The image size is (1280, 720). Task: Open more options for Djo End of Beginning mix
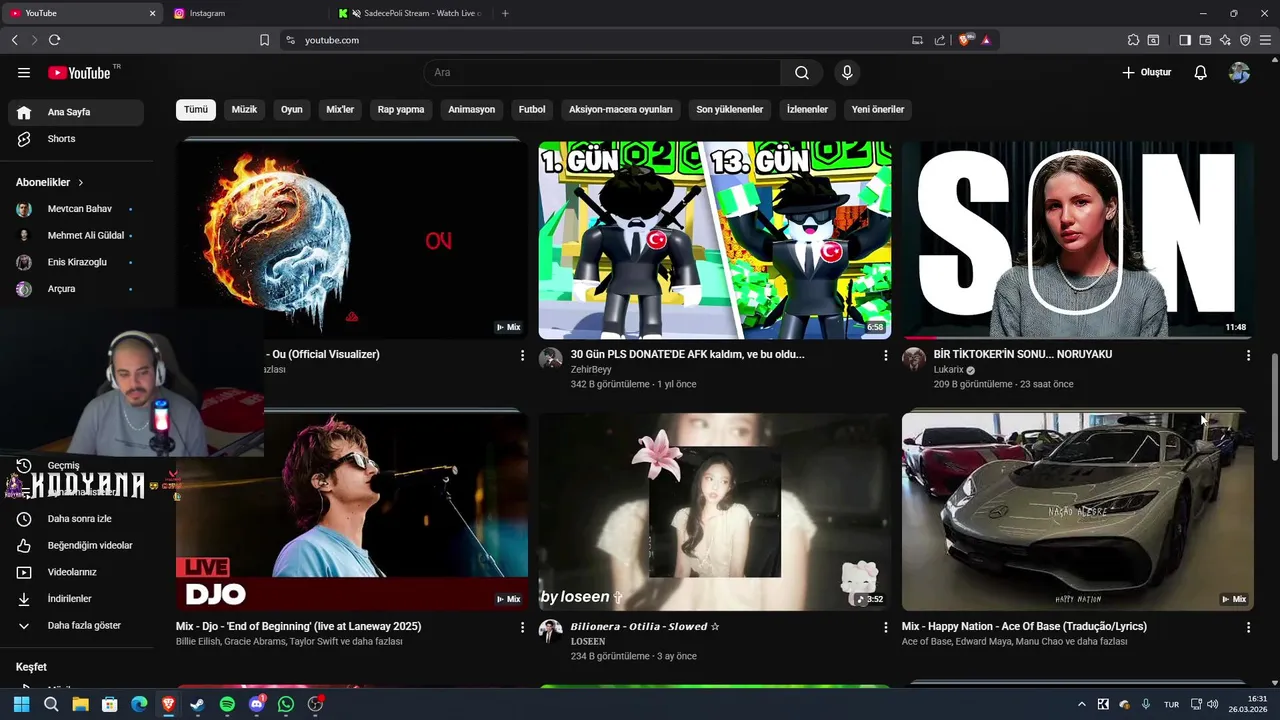(x=522, y=627)
